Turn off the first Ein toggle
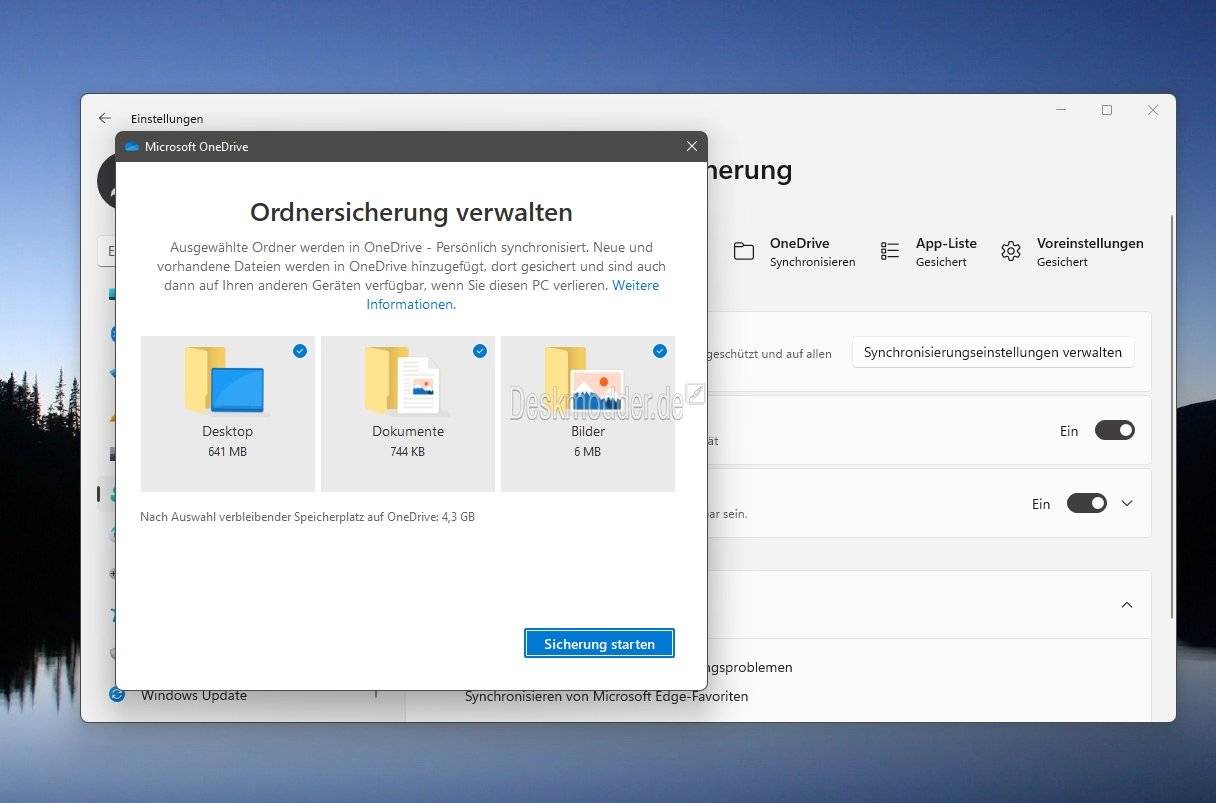This screenshot has width=1216, height=803. point(1114,430)
